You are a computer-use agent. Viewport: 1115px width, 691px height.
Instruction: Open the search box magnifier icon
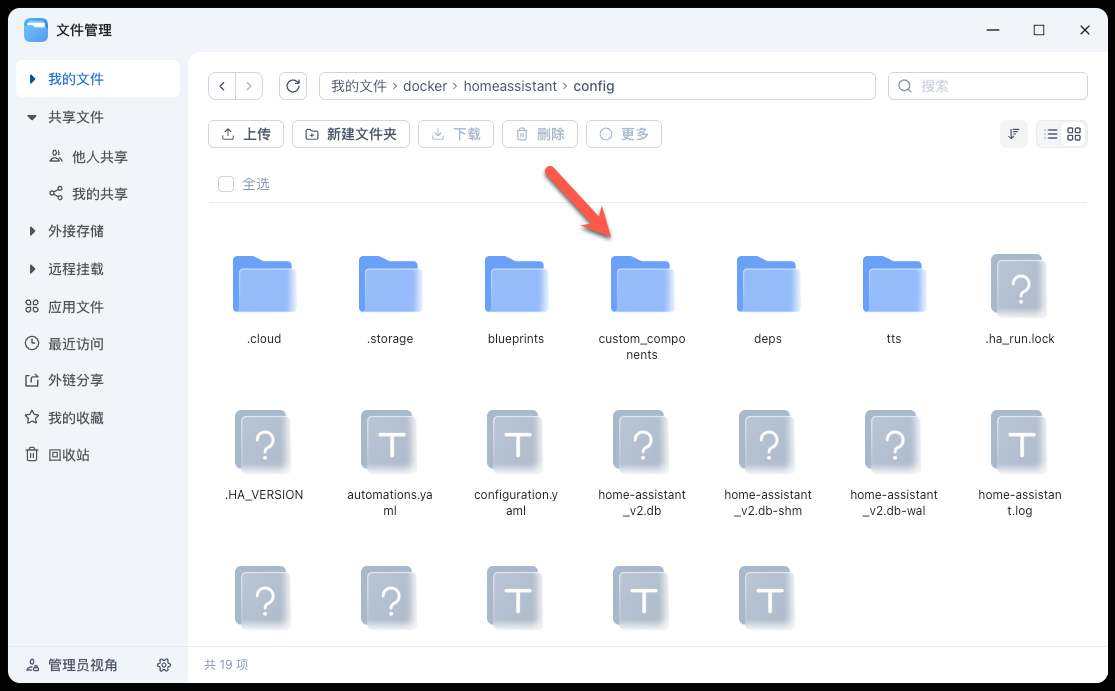coord(905,86)
